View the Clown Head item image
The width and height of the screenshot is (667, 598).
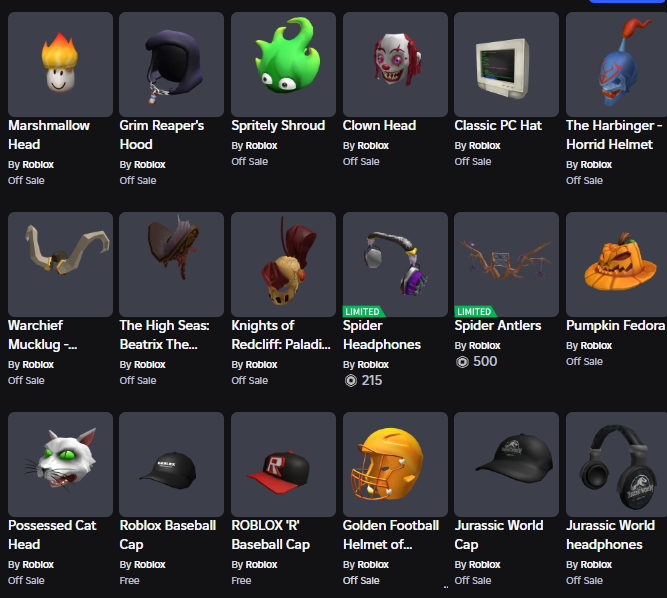click(x=395, y=64)
